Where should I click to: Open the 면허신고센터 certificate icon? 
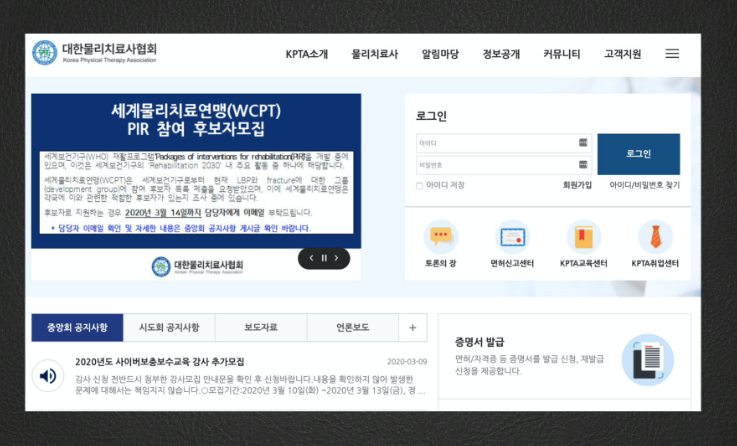[x=512, y=236]
